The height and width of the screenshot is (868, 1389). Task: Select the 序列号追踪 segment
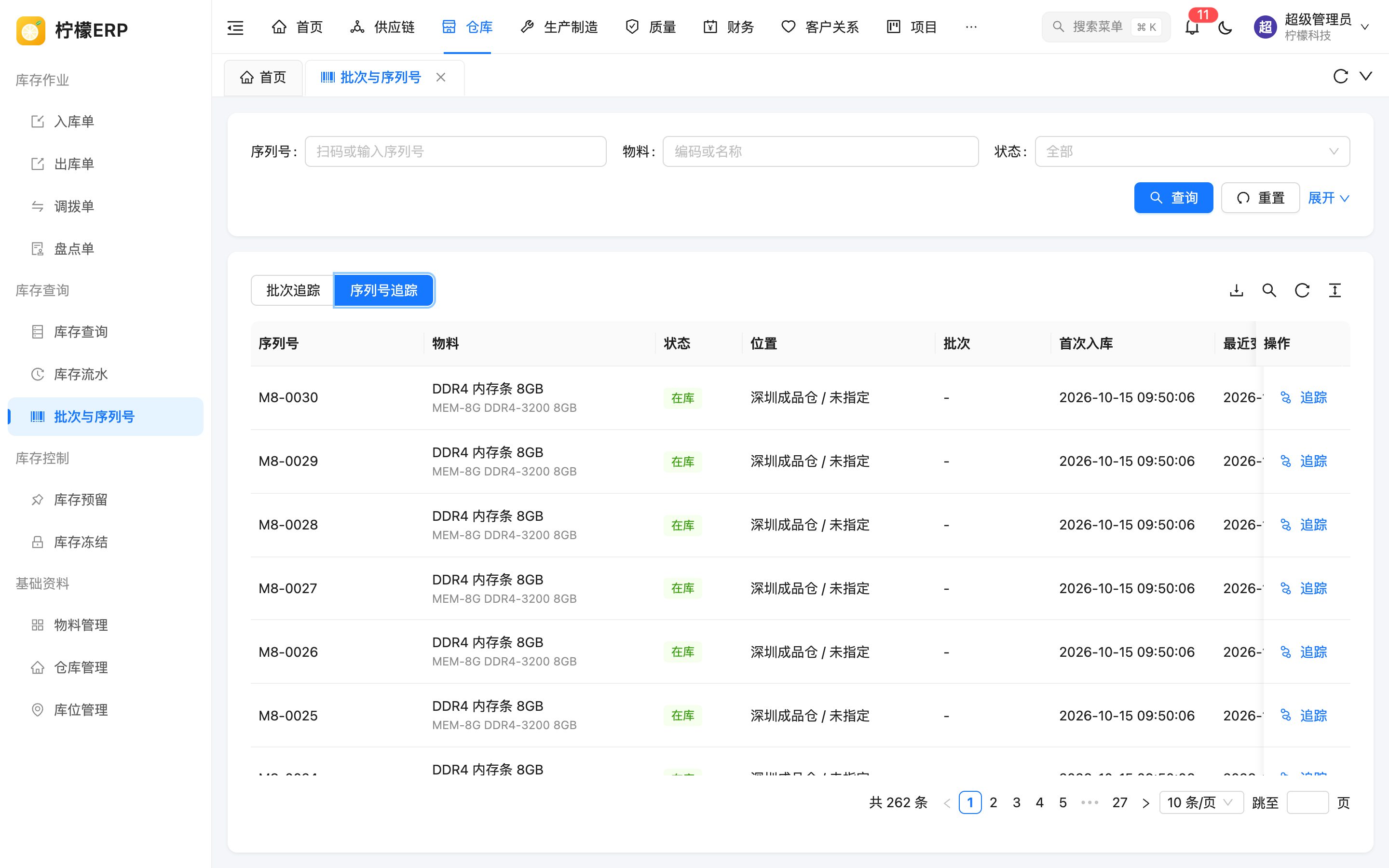click(x=383, y=290)
